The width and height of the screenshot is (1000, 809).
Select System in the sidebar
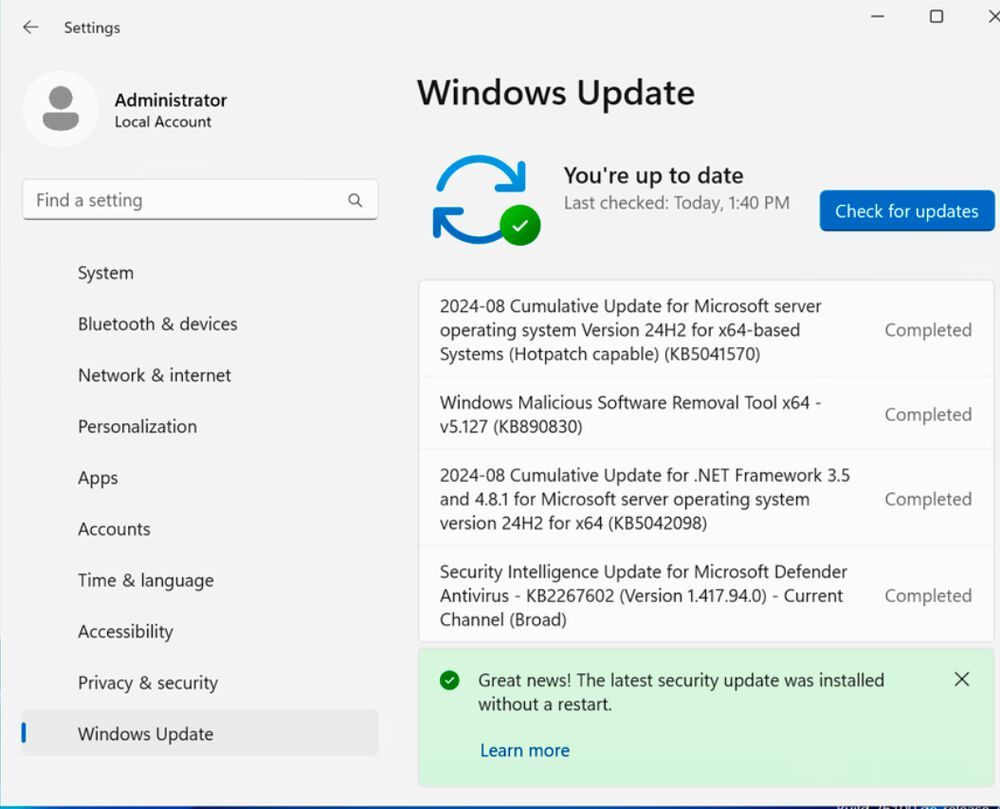(x=105, y=272)
